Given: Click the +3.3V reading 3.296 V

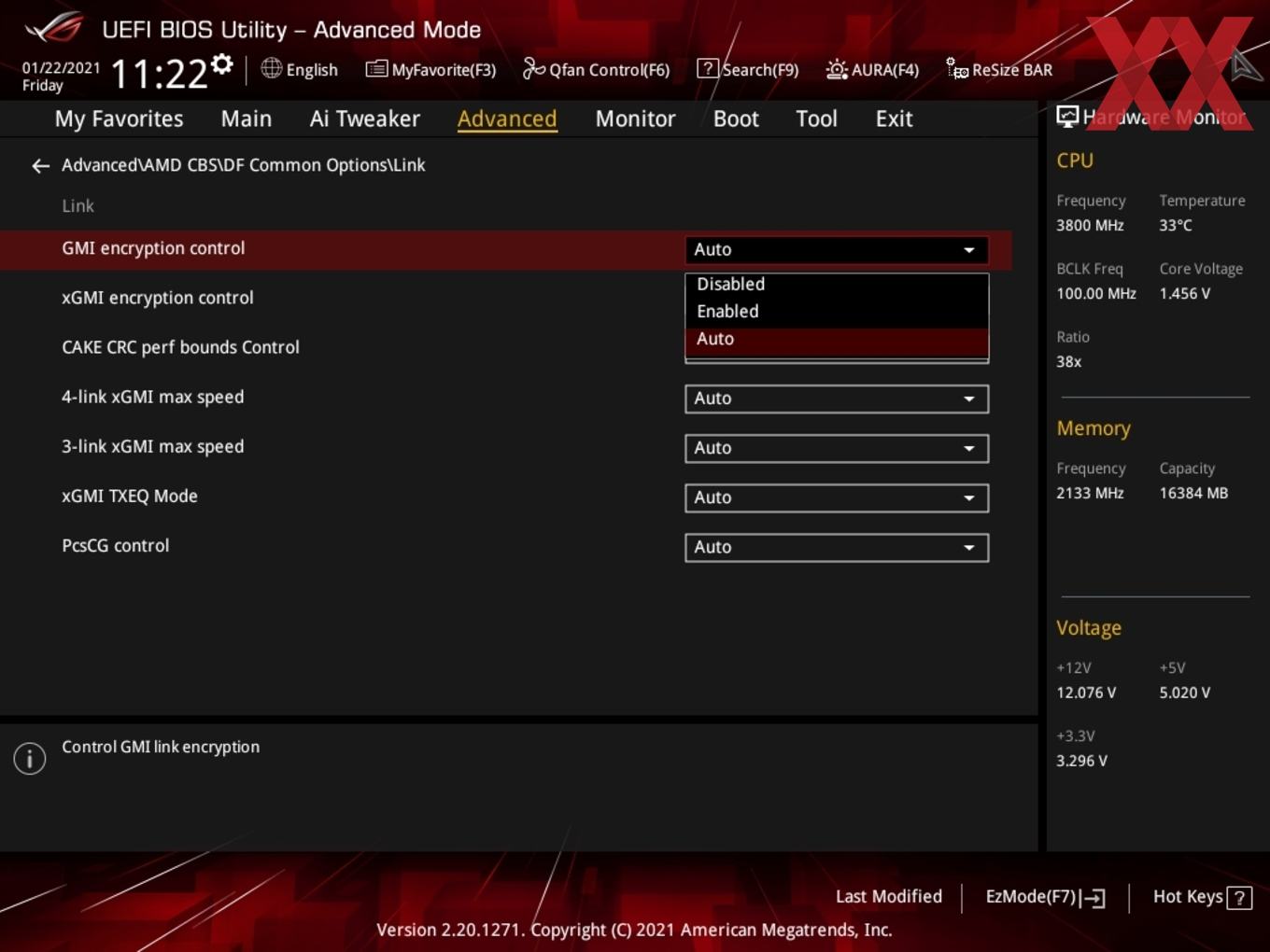Looking at the screenshot, I should point(1081,762).
